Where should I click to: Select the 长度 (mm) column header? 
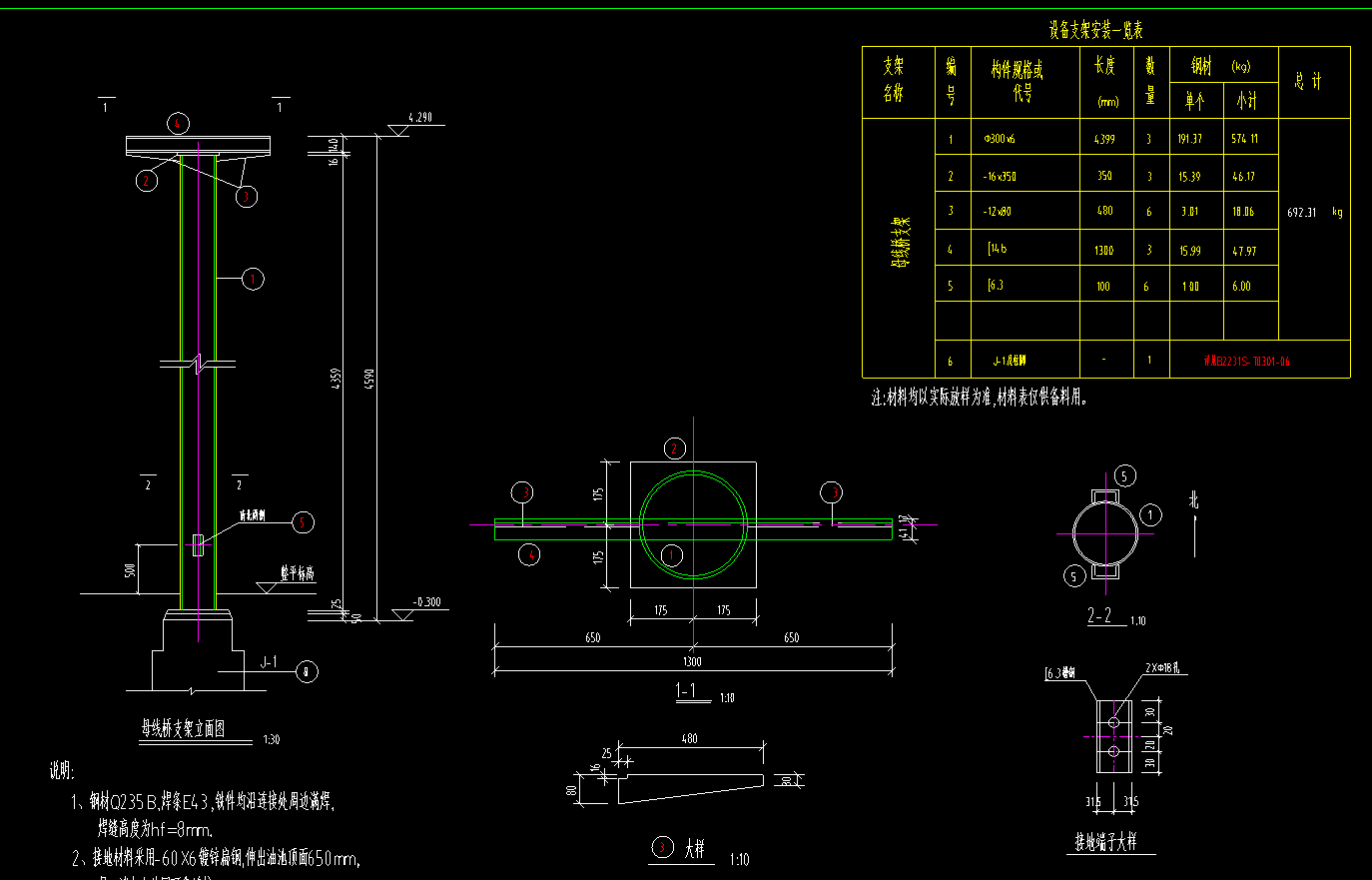(x=1106, y=81)
